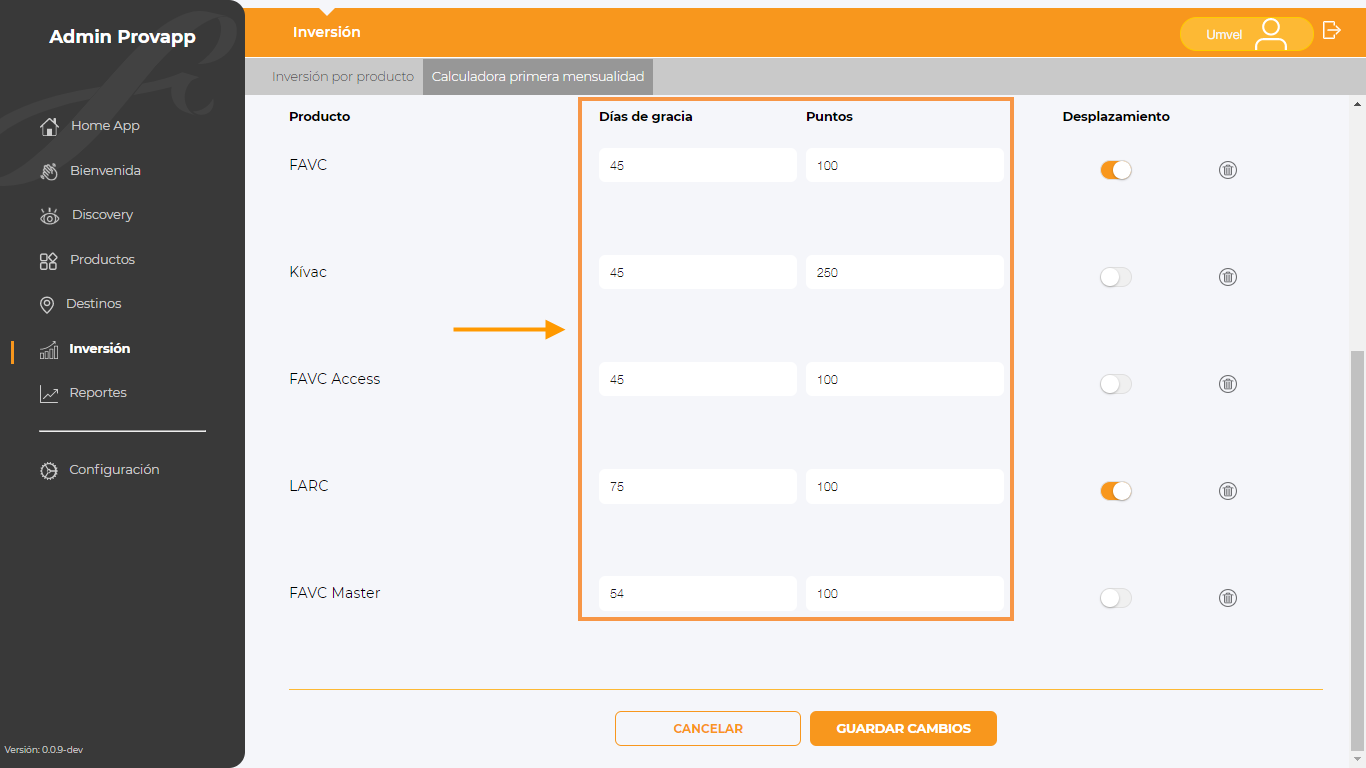Navigate to Discovery section
This screenshot has width=1366, height=768.
pyautogui.click(x=102, y=215)
